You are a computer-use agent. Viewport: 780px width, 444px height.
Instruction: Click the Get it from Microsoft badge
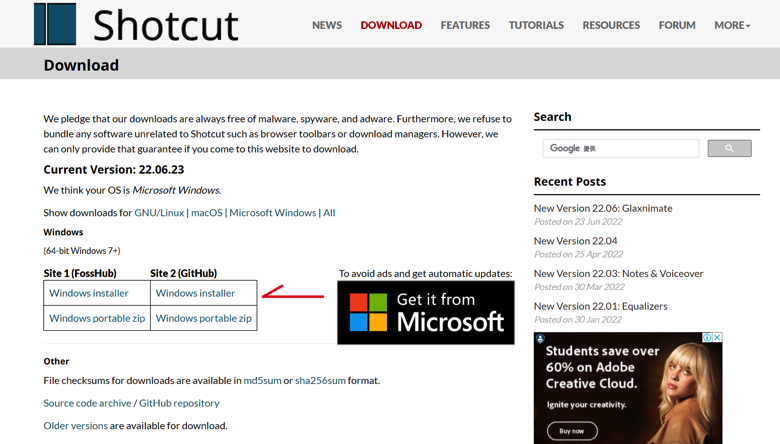426,313
